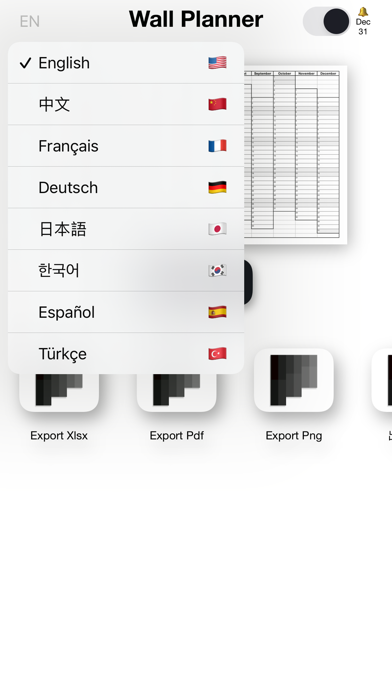Image resolution: width=392 pixels, height=696 pixels.
Task: Click the France flag icon
Action: pos(218,146)
